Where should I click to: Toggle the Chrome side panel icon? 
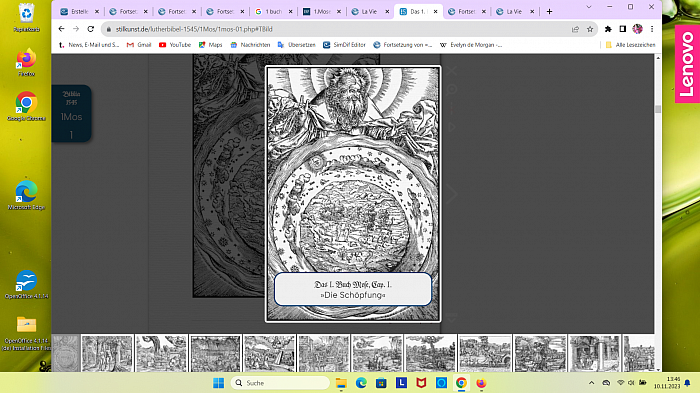tap(622, 29)
